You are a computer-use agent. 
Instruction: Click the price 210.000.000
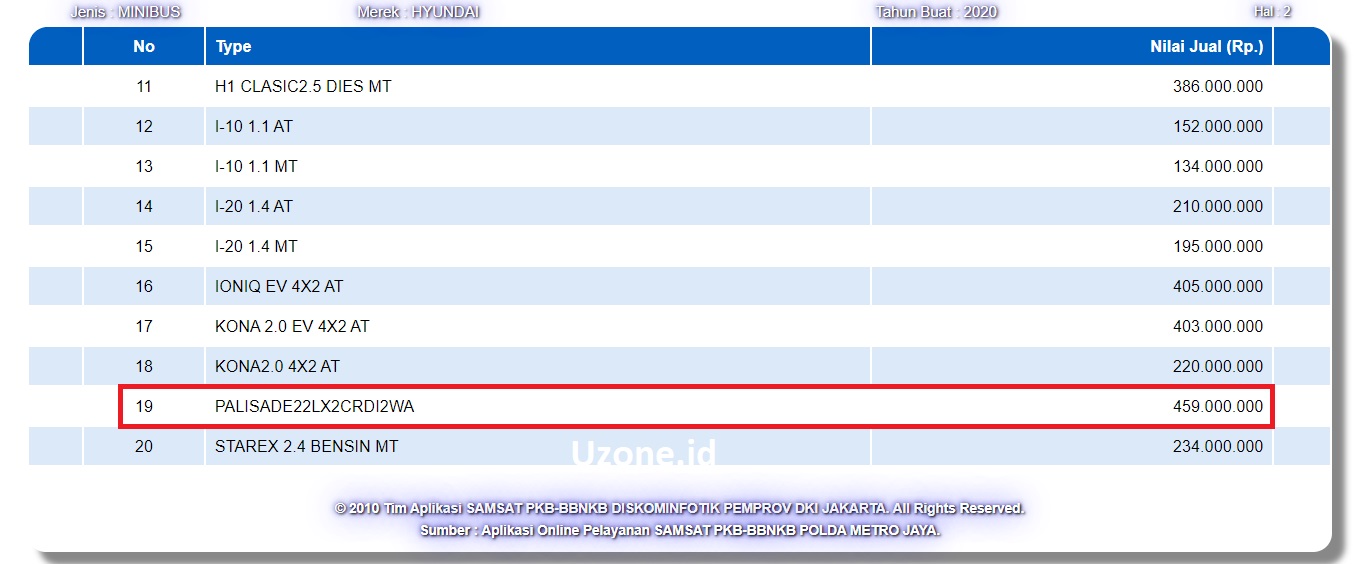[1217, 207]
